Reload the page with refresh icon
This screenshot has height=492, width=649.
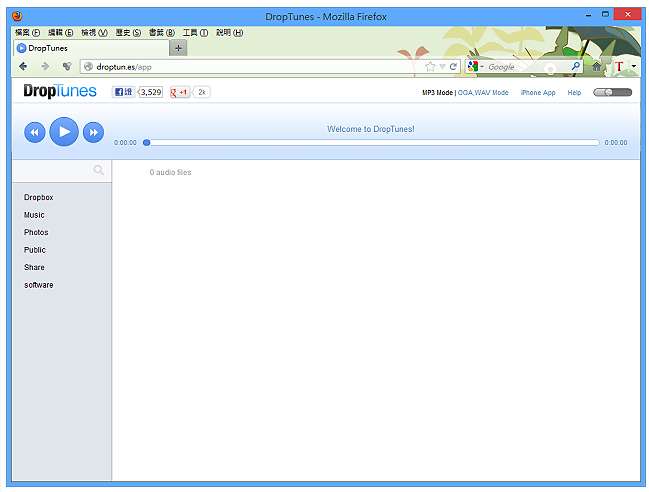click(x=453, y=67)
